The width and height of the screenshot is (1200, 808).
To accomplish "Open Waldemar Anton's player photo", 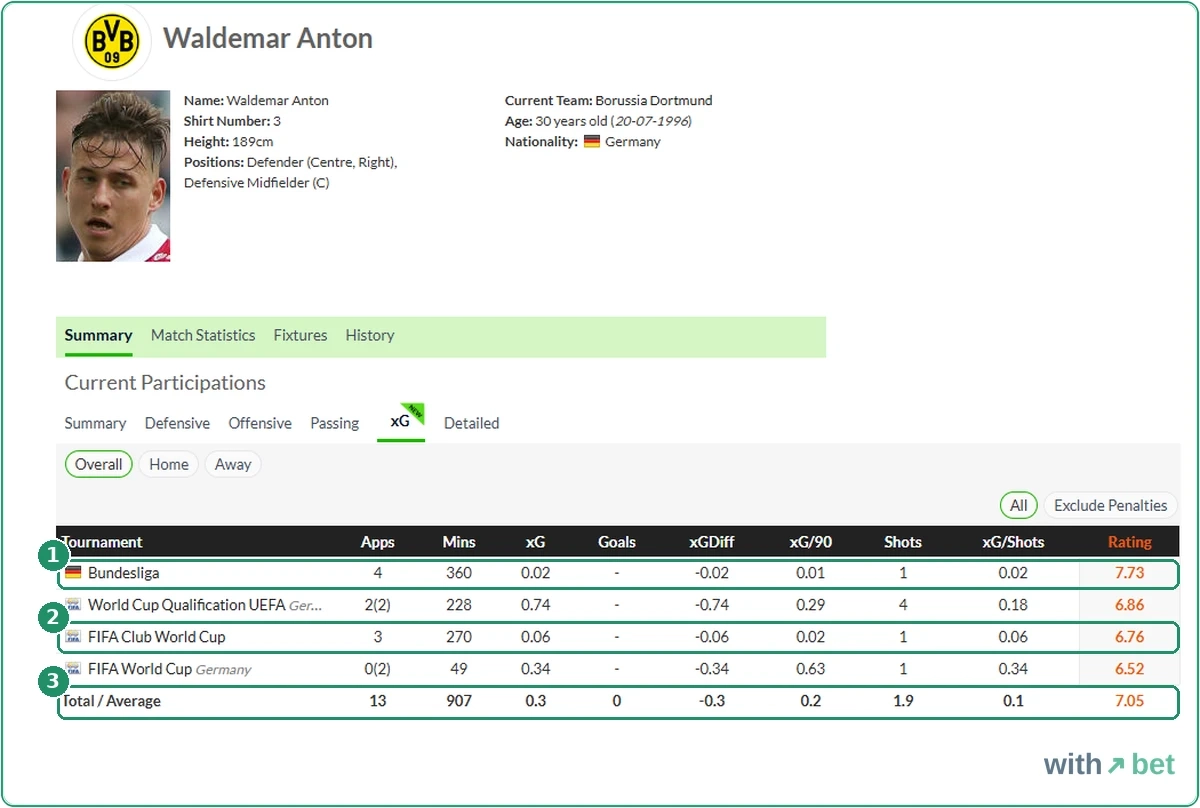I will tap(113, 176).
